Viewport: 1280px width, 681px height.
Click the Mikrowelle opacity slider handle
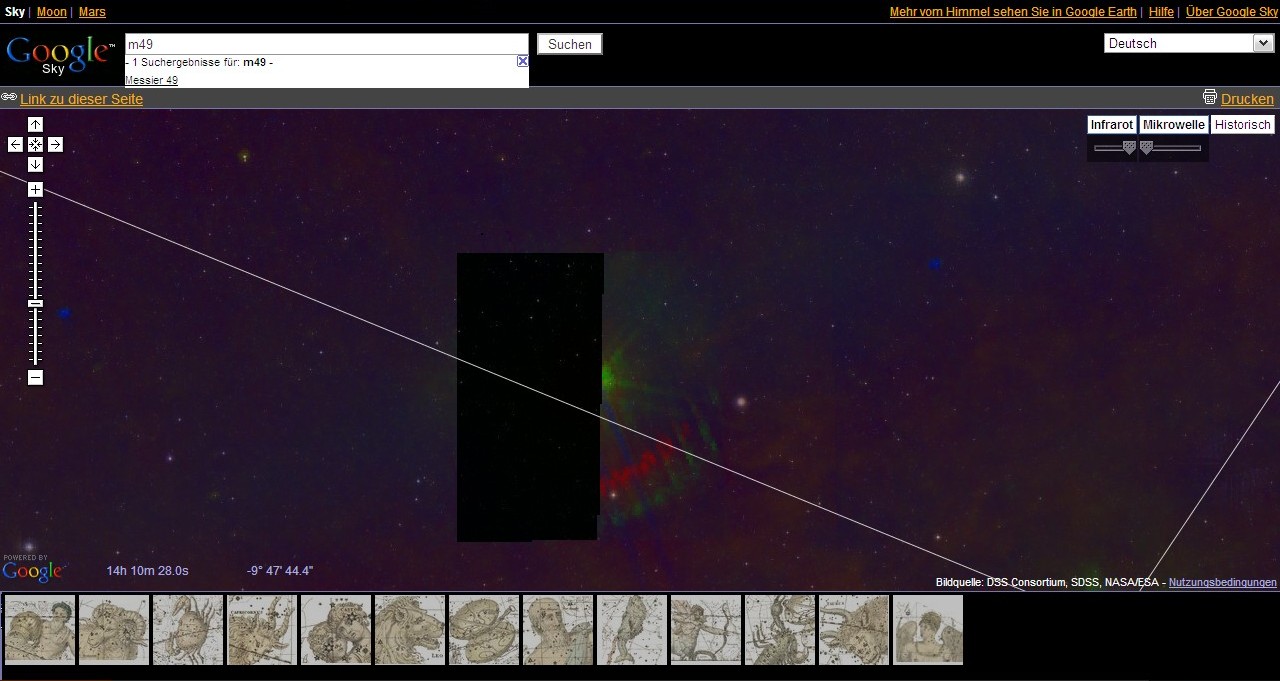pos(1146,147)
